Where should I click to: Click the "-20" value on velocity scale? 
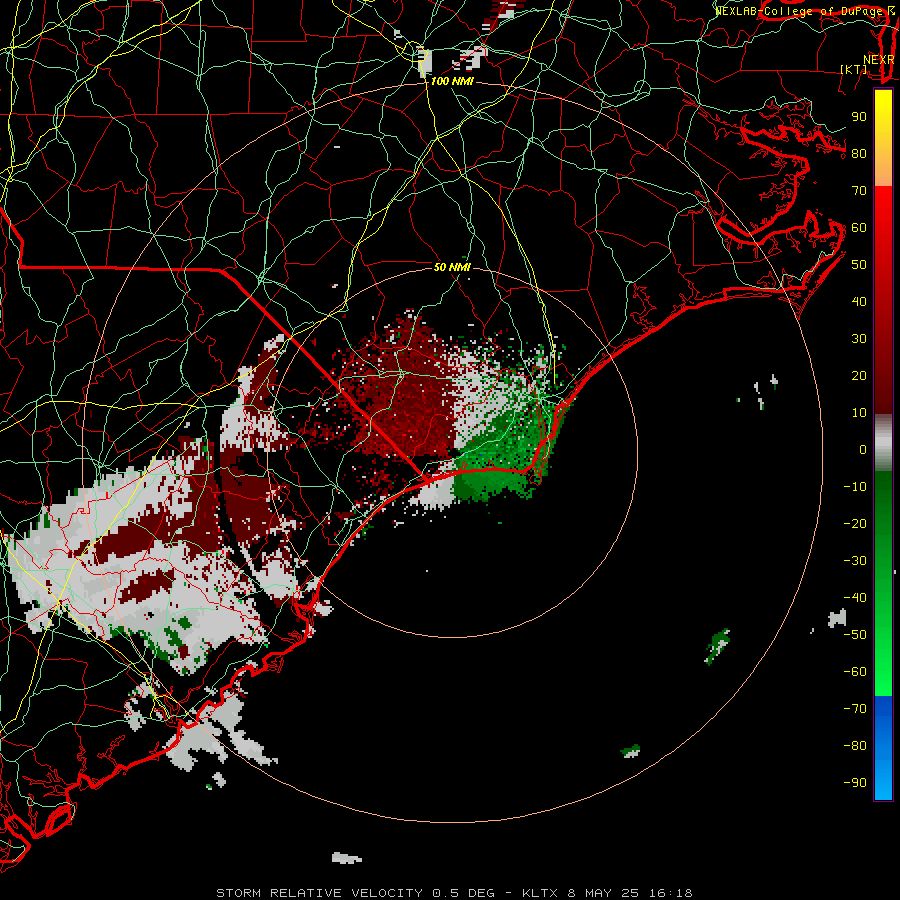coord(855,524)
